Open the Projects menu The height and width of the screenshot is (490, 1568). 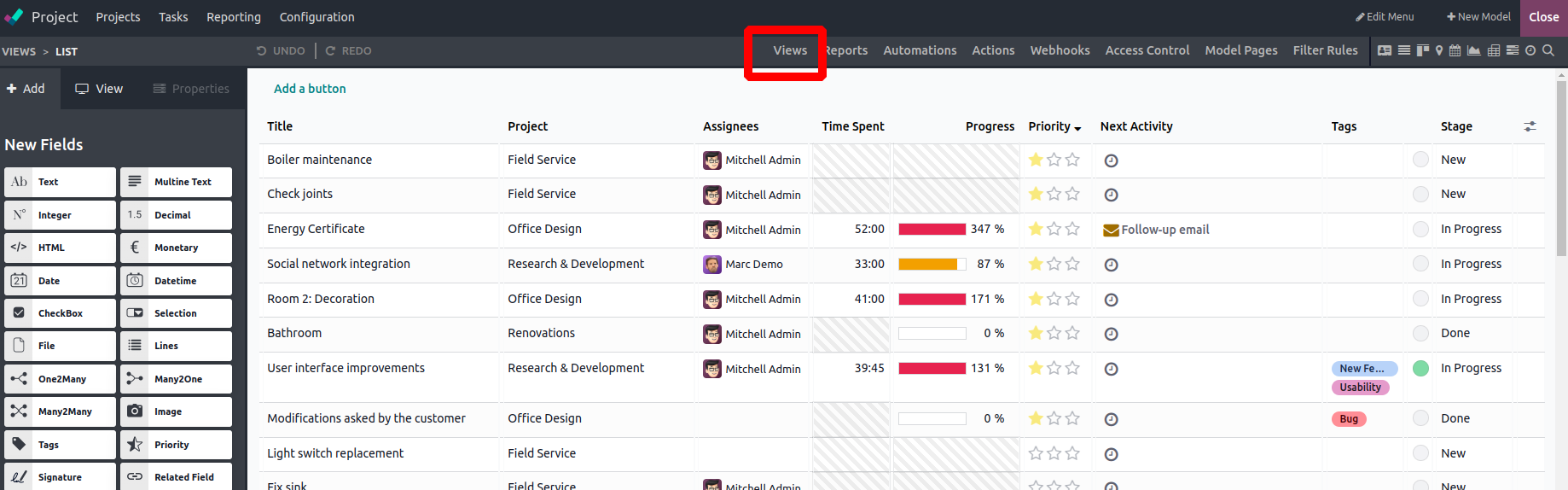(118, 17)
